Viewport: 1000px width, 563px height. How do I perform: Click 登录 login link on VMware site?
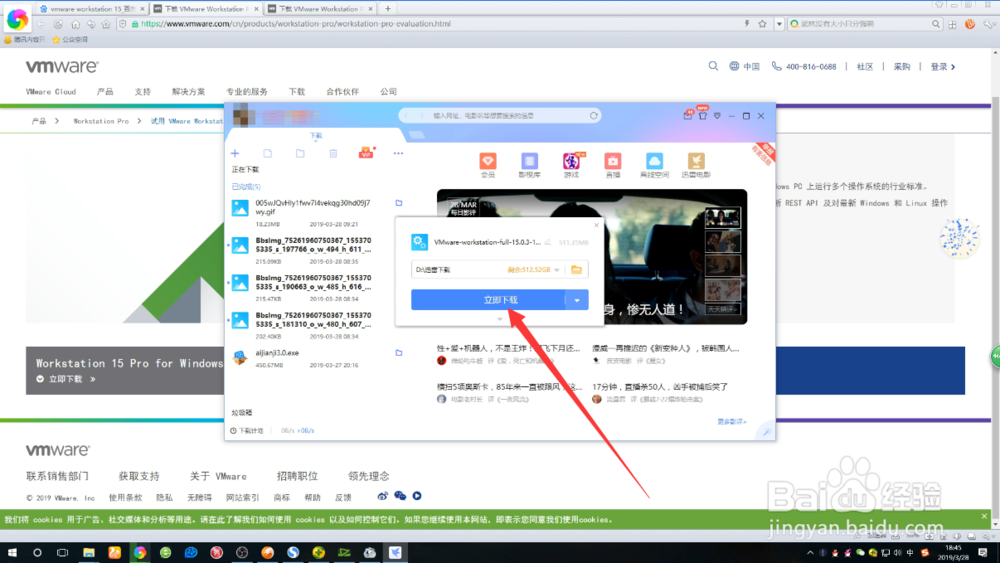click(943, 66)
